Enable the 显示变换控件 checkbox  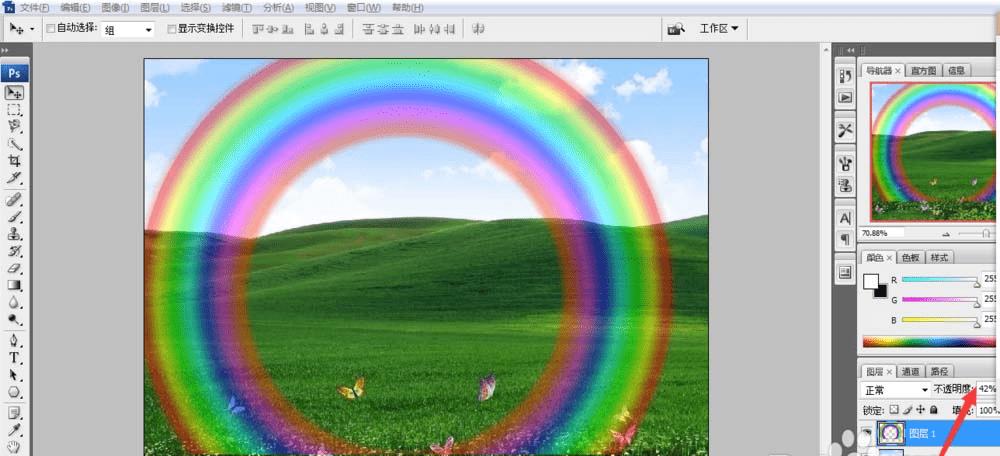point(172,29)
